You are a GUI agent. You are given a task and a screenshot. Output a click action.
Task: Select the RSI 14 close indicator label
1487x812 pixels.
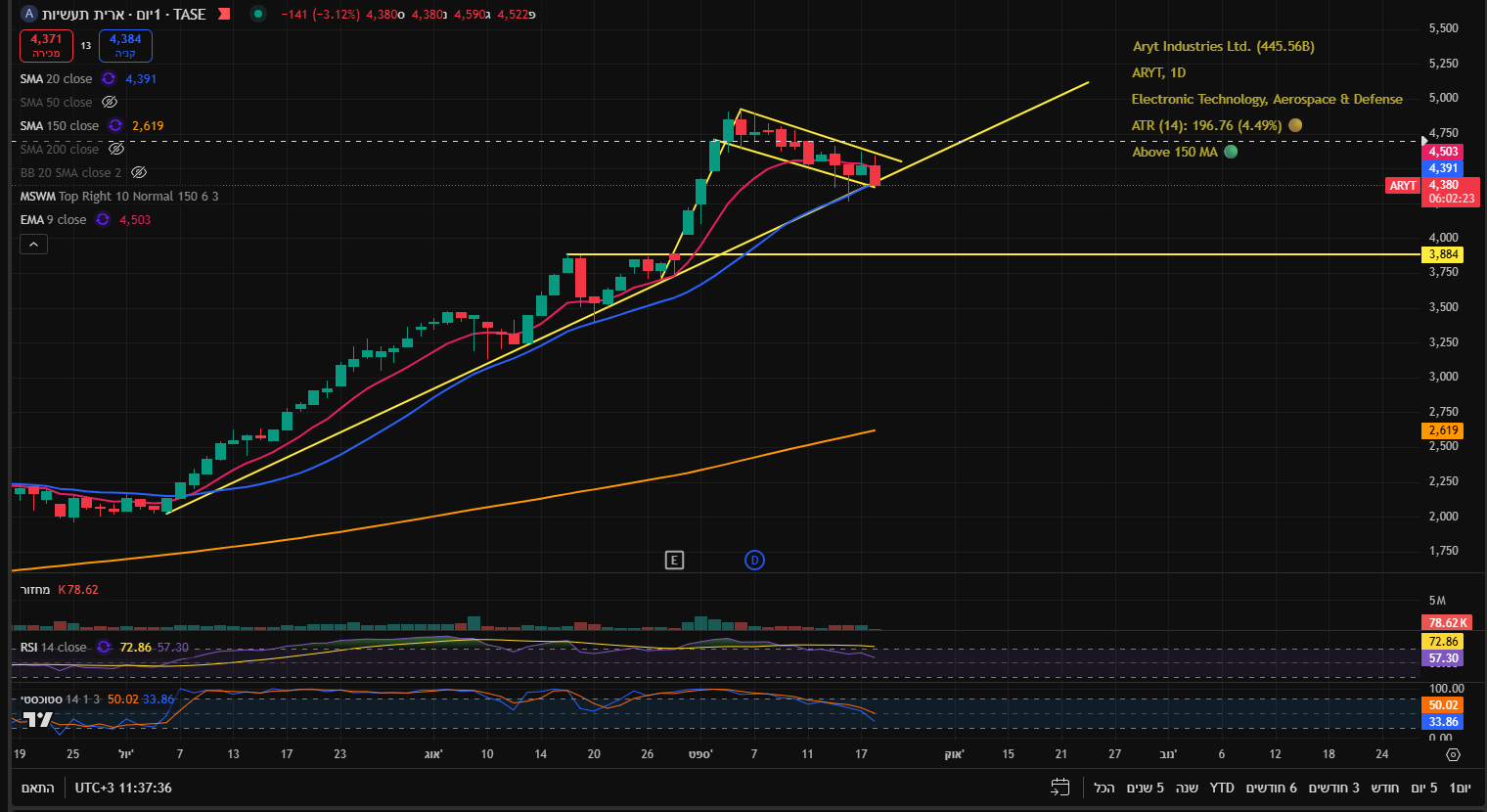[53, 647]
